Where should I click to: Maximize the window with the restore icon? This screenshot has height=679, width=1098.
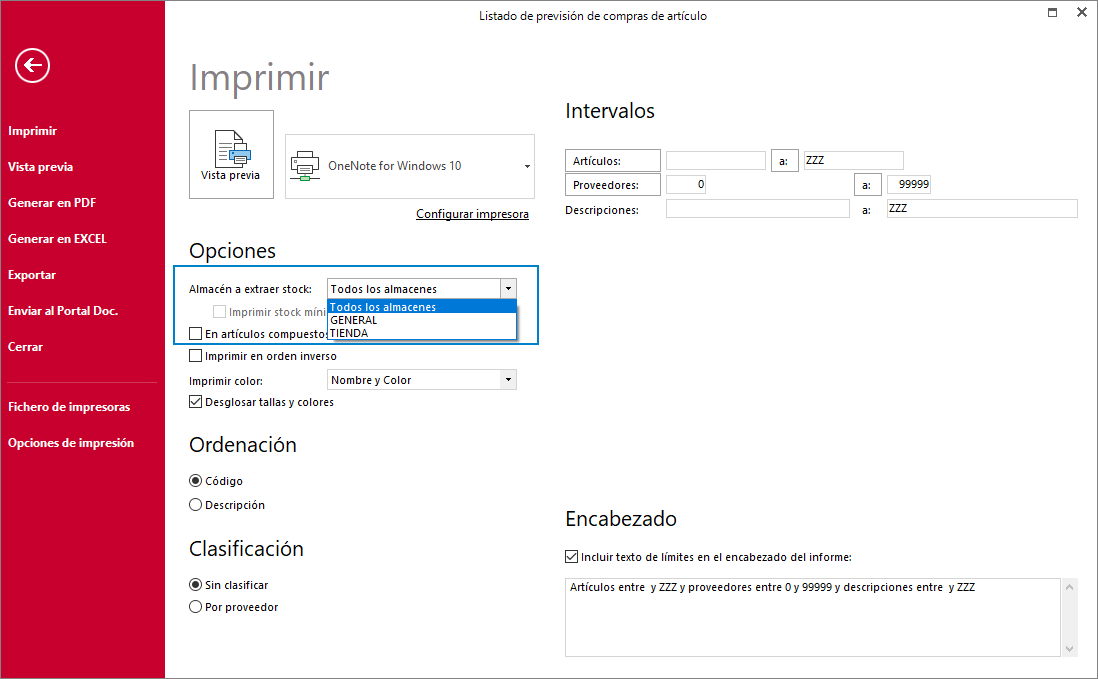click(1052, 13)
